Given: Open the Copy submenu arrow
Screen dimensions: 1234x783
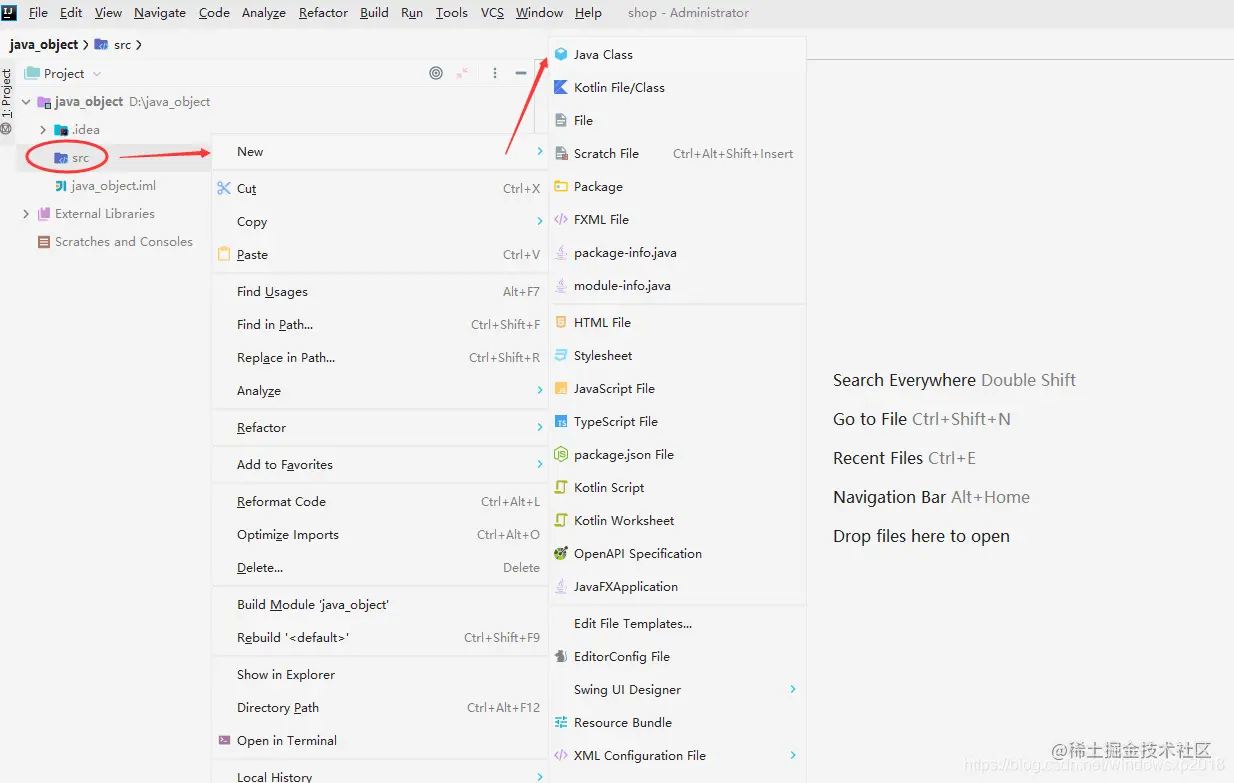Looking at the screenshot, I should (540, 221).
